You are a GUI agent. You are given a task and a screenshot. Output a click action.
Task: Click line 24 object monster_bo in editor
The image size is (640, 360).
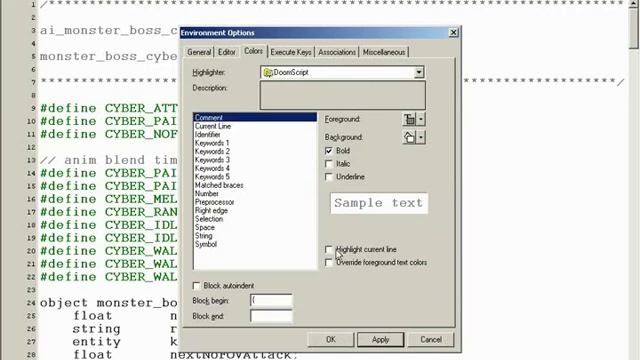[109, 303]
